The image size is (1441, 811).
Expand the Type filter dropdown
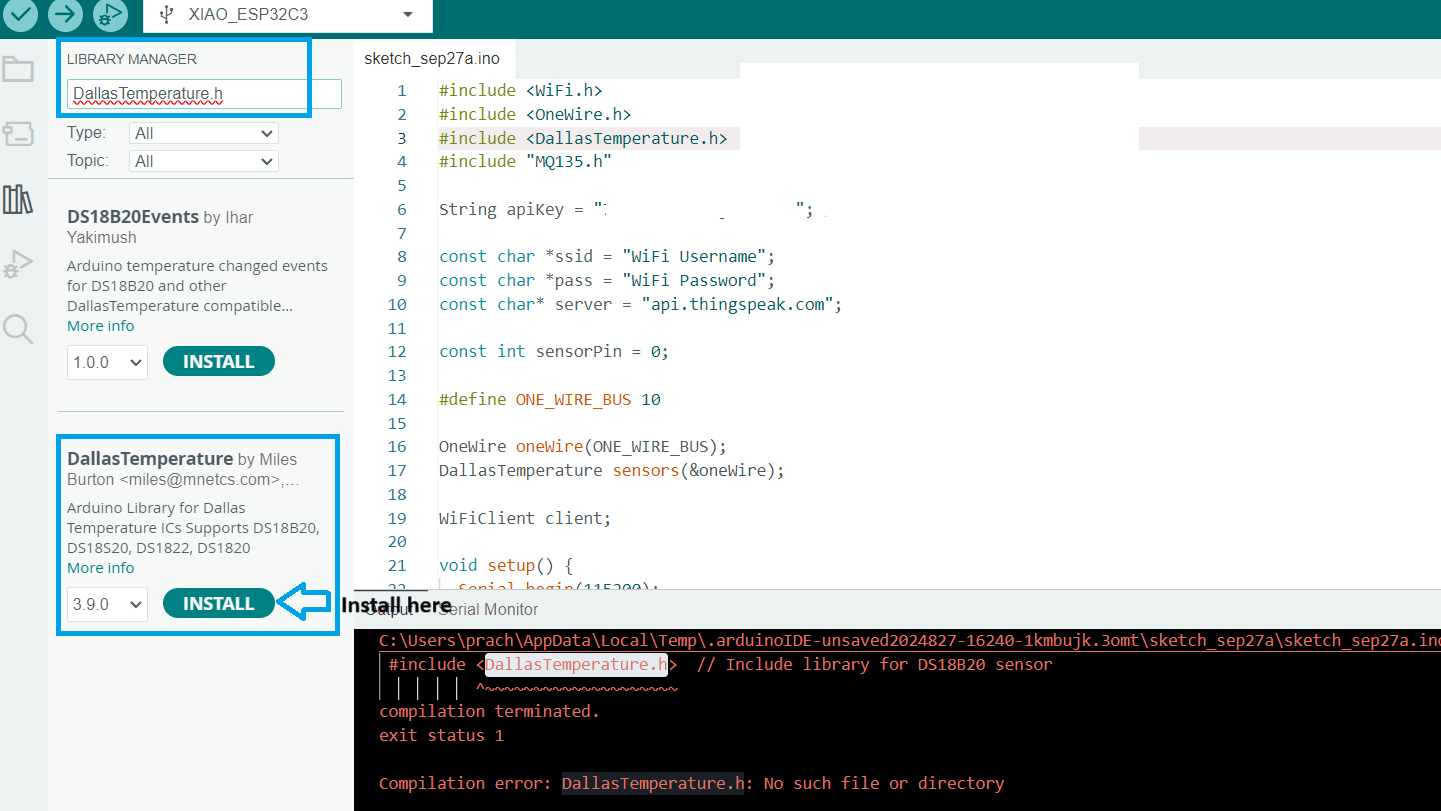pyautogui.click(x=204, y=133)
